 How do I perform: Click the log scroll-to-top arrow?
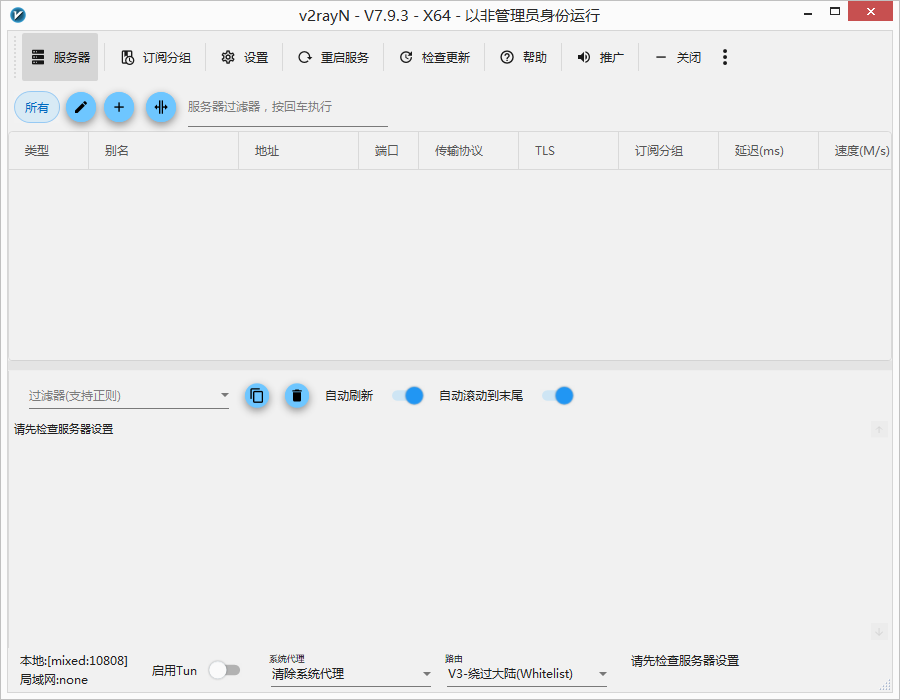pos(879,430)
